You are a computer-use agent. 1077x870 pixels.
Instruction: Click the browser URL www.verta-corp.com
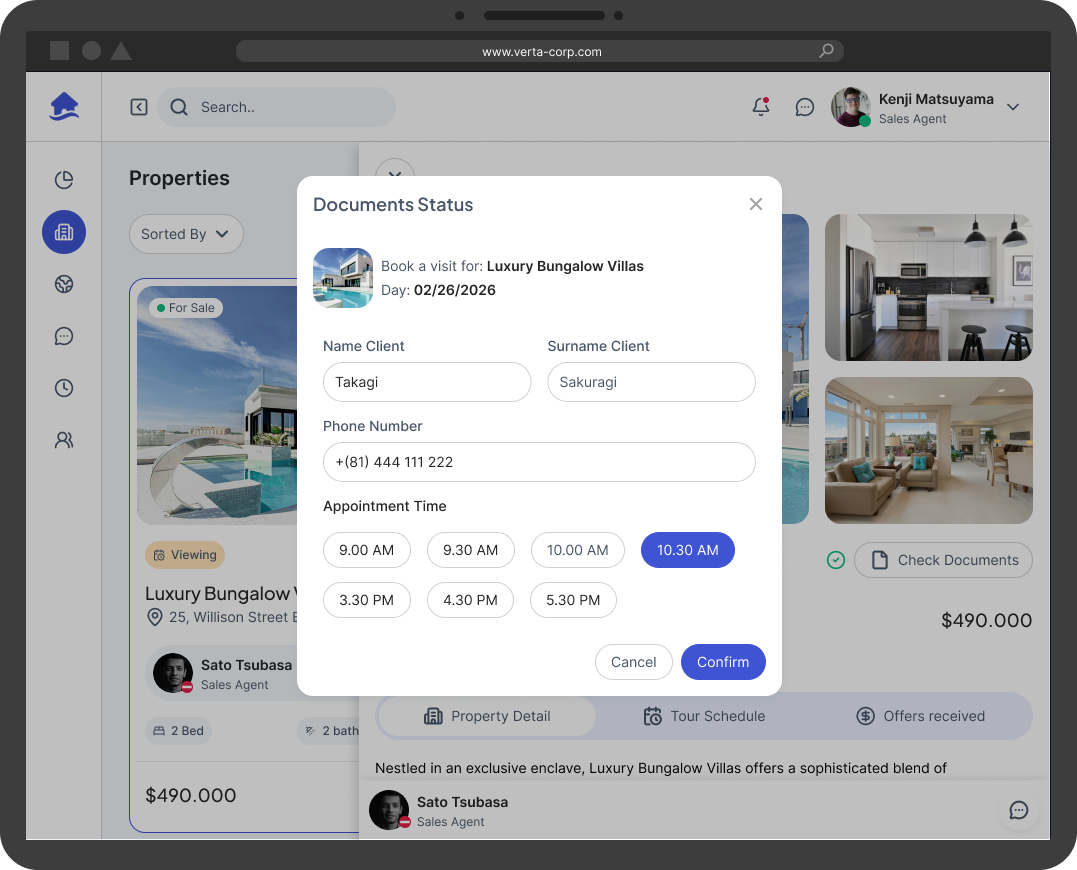[x=541, y=51]
